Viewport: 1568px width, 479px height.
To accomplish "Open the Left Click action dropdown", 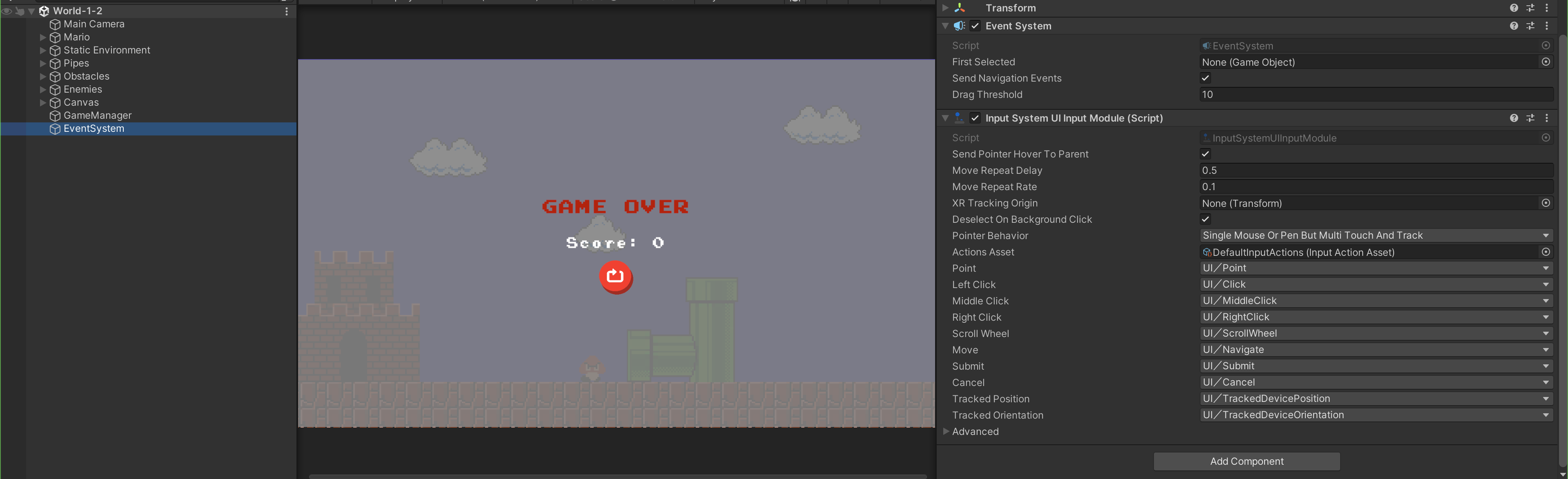I will click(1376, 285).
